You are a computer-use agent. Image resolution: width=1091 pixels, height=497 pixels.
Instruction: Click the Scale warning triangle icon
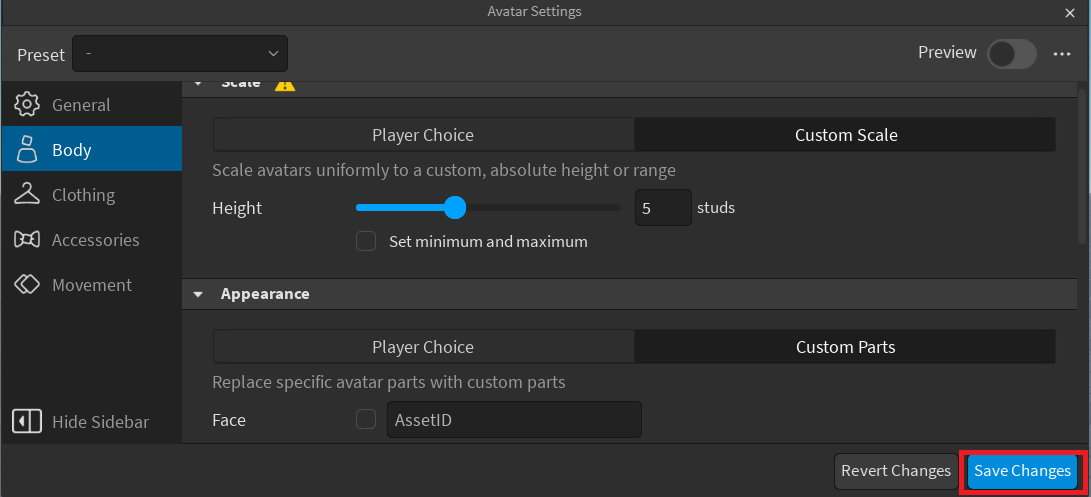pos(285,84)
